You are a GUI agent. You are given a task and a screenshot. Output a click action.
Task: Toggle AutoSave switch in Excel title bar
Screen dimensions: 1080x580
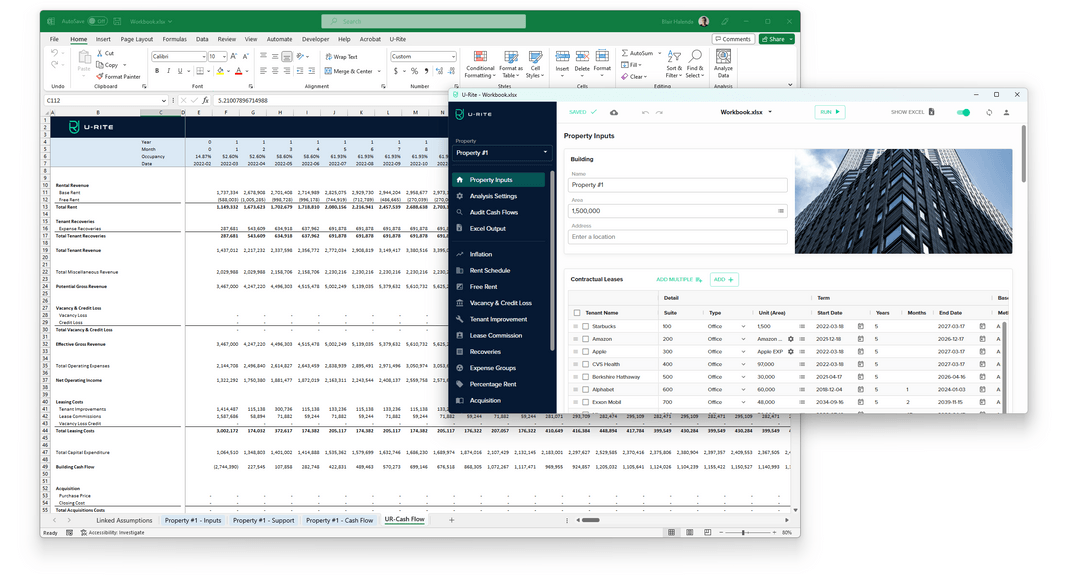96,21
